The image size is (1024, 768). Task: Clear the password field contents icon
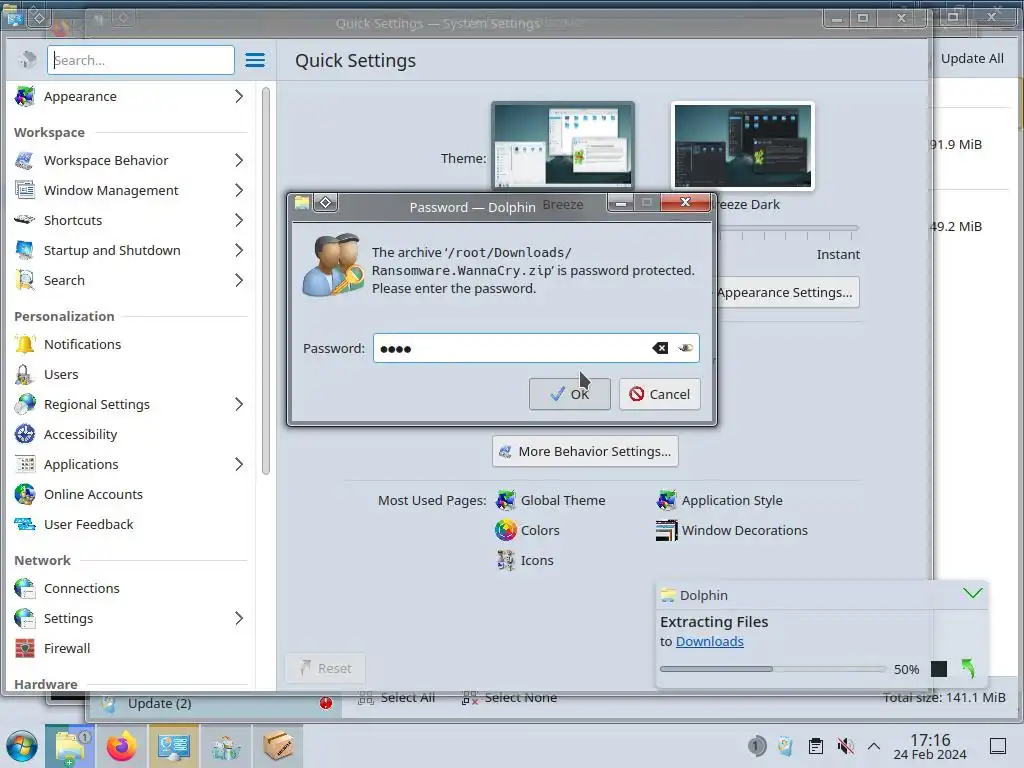660,348
